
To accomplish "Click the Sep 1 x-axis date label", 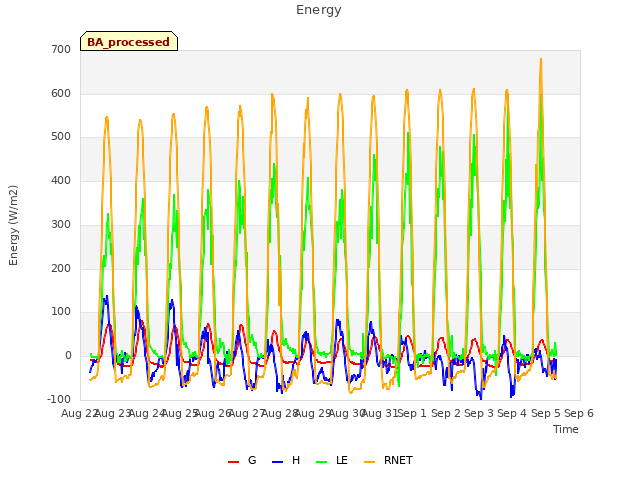I will (x=411, y=413).
